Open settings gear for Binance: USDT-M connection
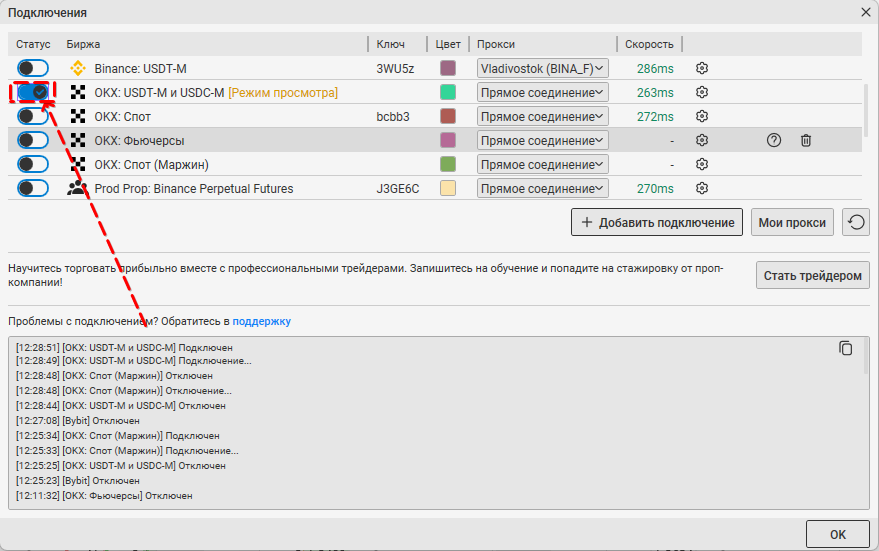879x551 pixels. 702,68
